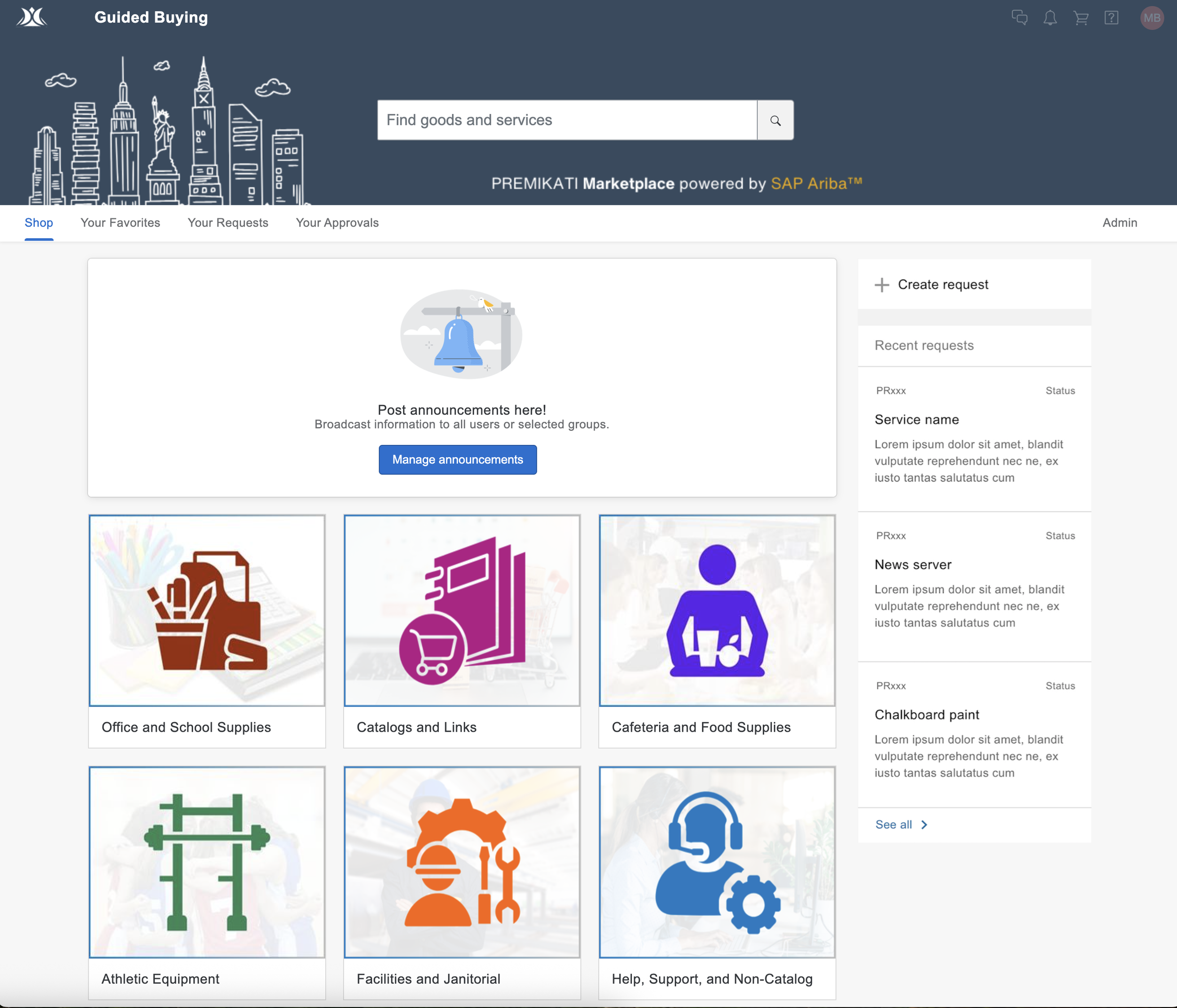The image size is (1177, 1008).
Task: Click the company logo in header
Action: [32, 17]
